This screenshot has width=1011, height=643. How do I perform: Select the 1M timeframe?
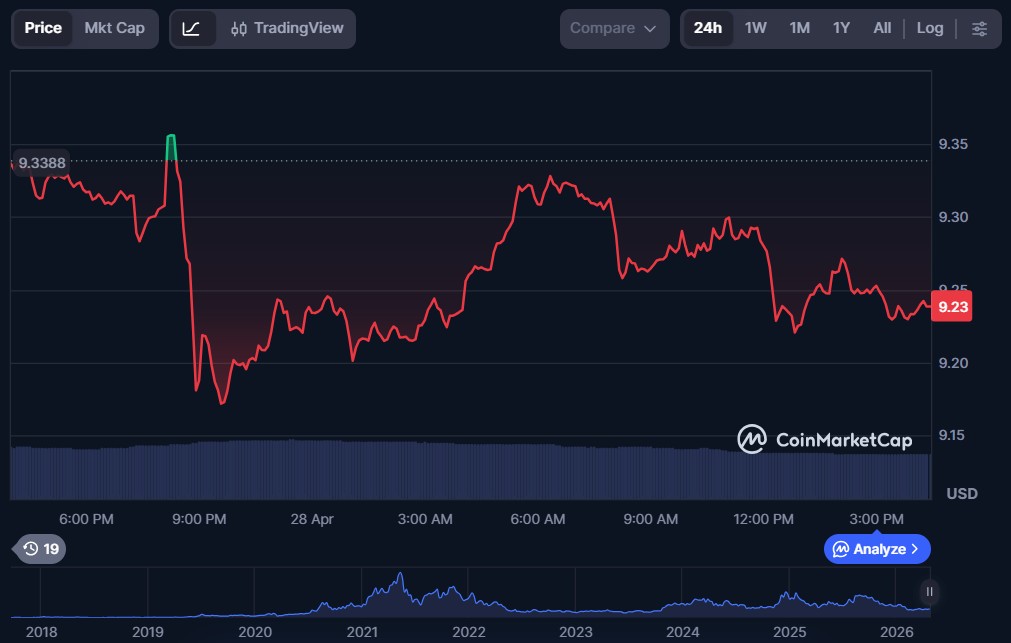(x=798, y=28)
